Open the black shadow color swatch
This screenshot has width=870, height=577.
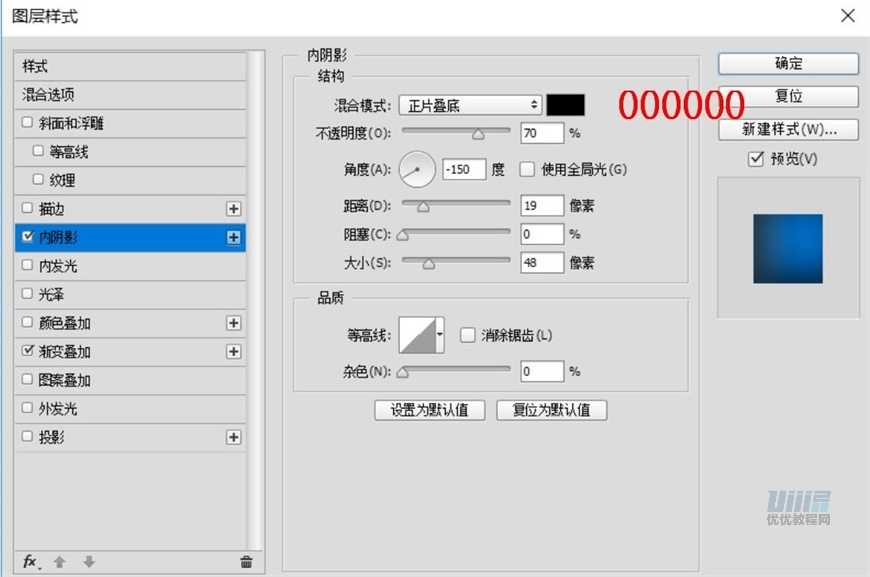click(565, 105)
